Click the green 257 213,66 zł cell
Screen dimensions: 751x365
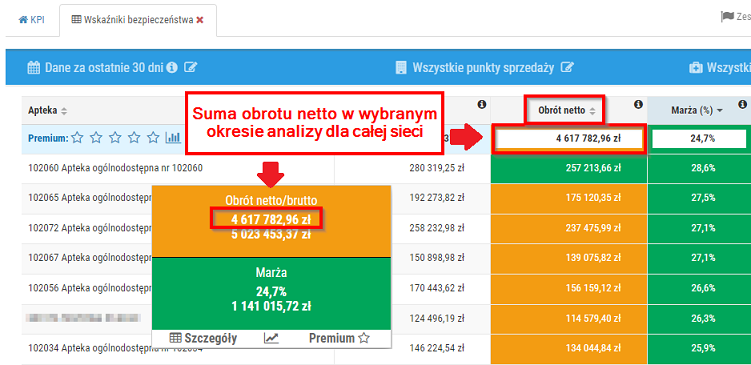(569, 168)
